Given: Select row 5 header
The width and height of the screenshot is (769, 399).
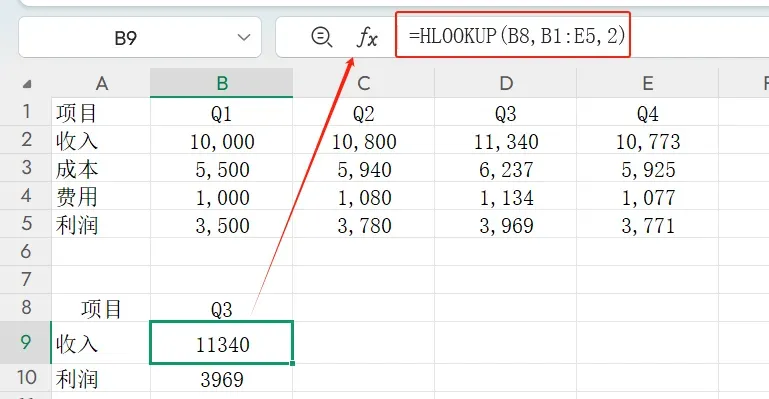Looking at the screenshot, I should pos(26,224).
